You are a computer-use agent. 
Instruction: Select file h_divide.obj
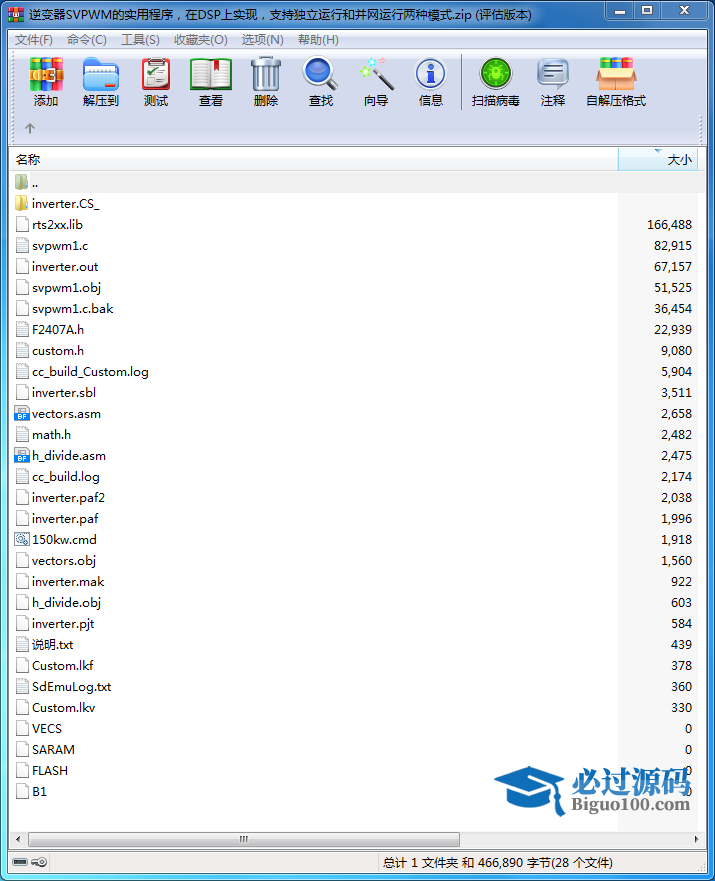(x=66, y=602)
